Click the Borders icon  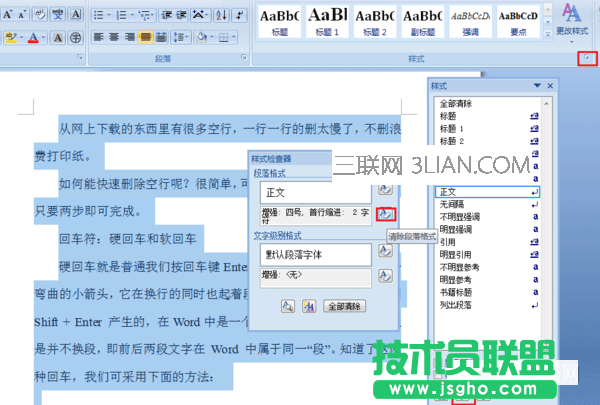pos(223,37)
